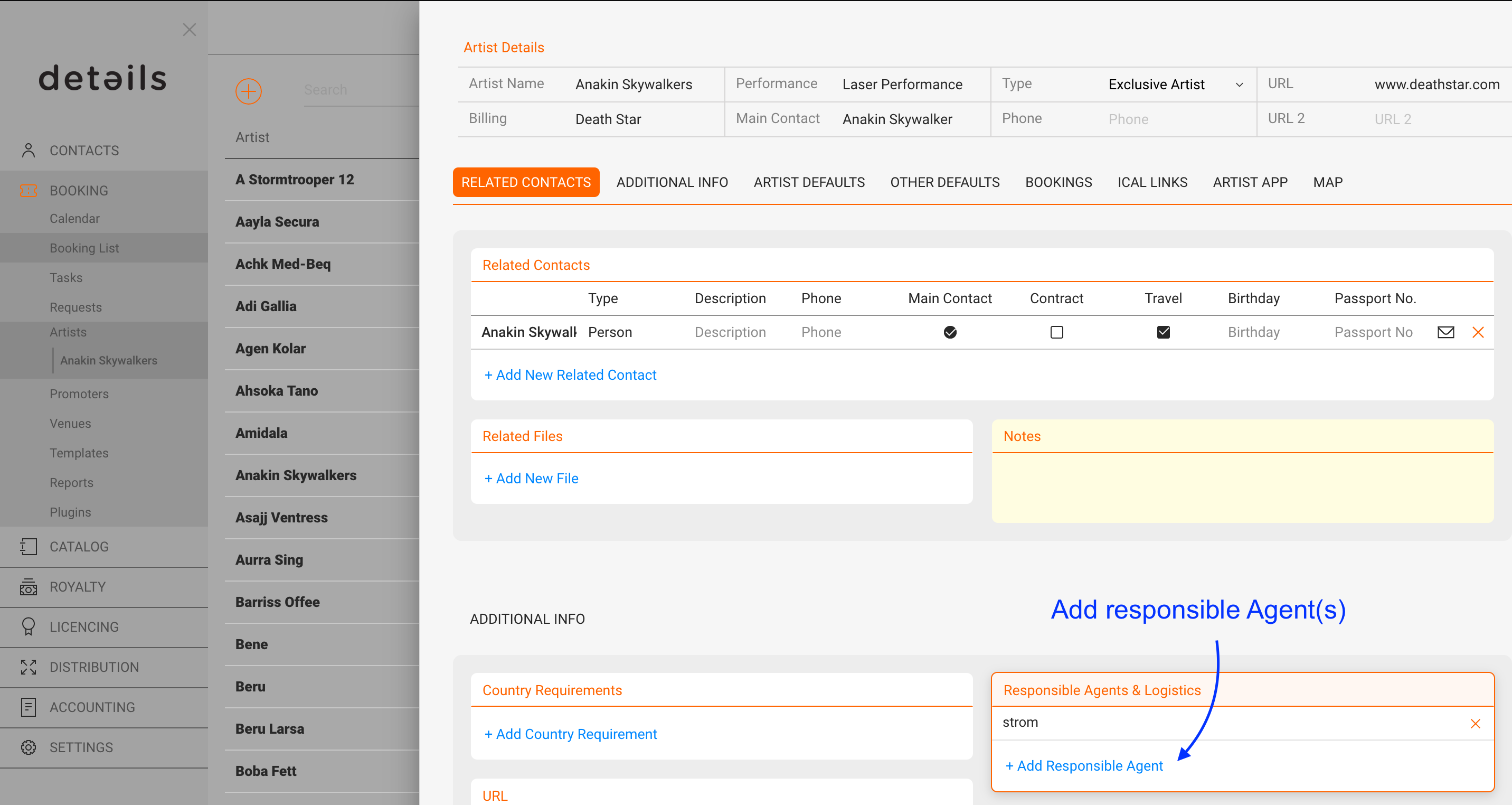Open the Bookings tab
This screenshot has height=805, width=1512.
point(1059,182)
